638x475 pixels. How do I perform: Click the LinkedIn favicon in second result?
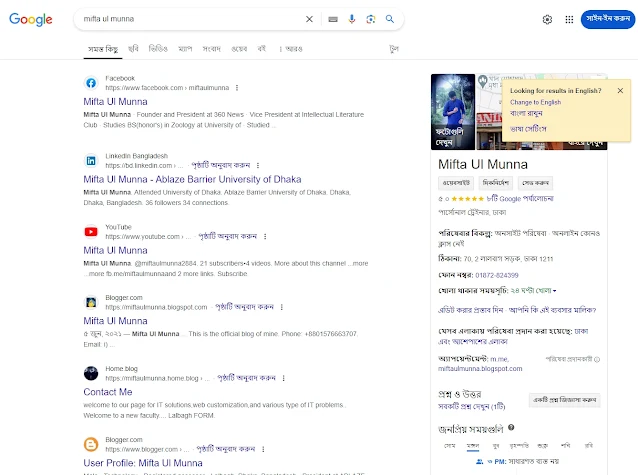91,161
